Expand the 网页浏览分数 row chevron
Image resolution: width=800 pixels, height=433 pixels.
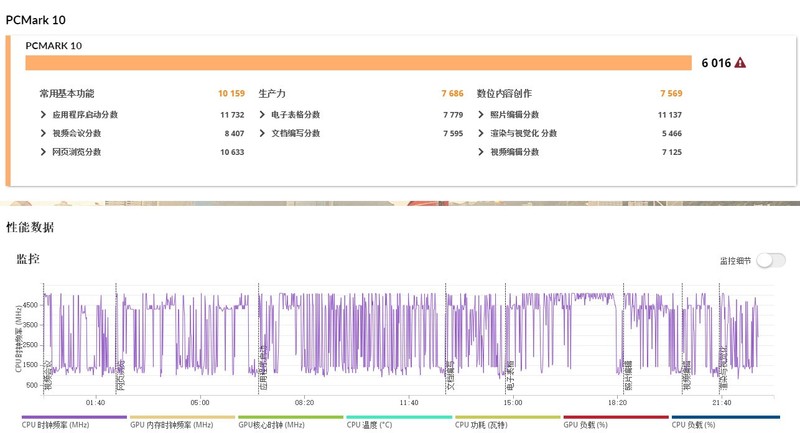43,152
